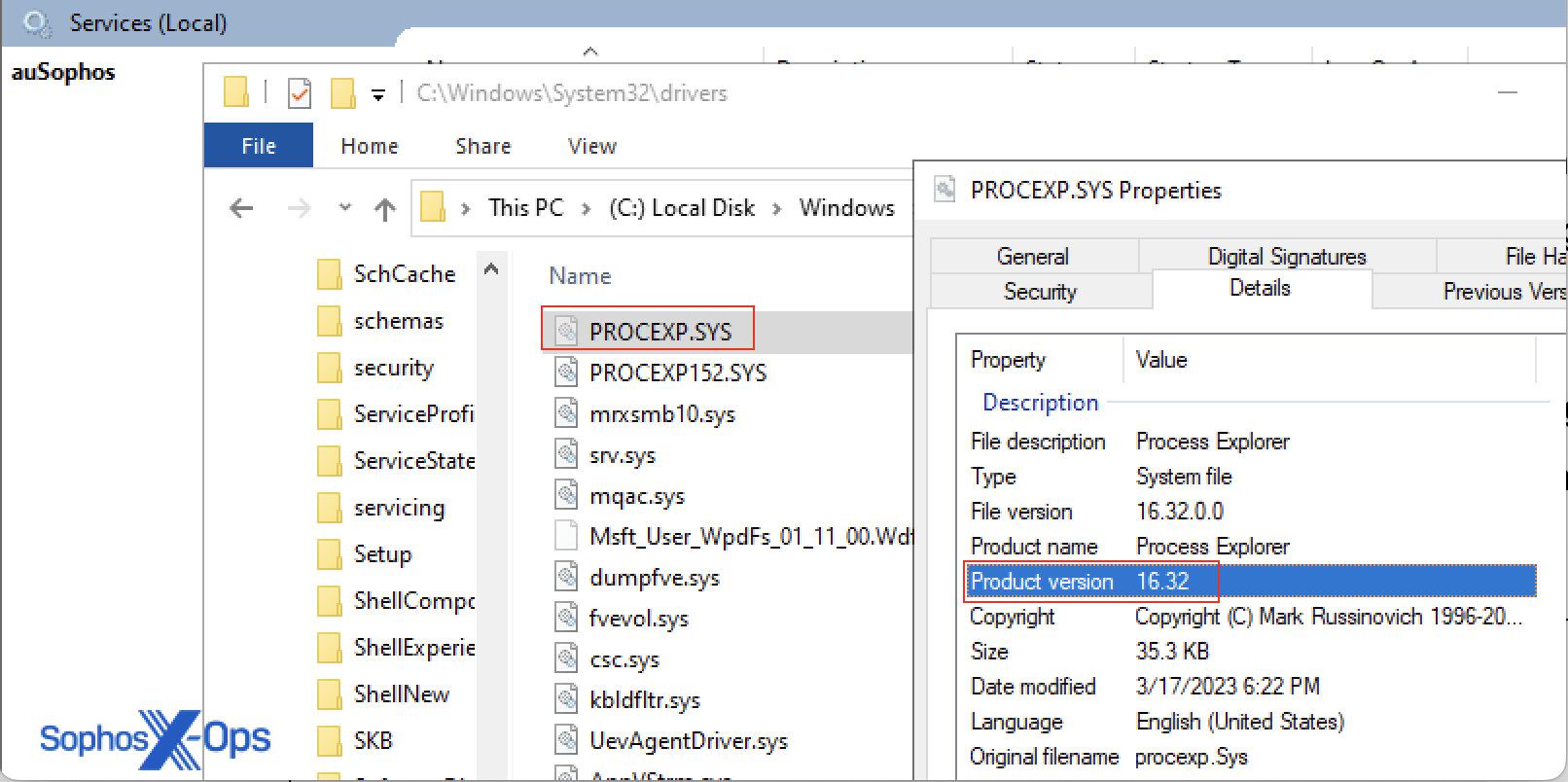Click the UevAgentDriver.sys file icon
This screenshot has height=782, width=1568.
(566, 740)
